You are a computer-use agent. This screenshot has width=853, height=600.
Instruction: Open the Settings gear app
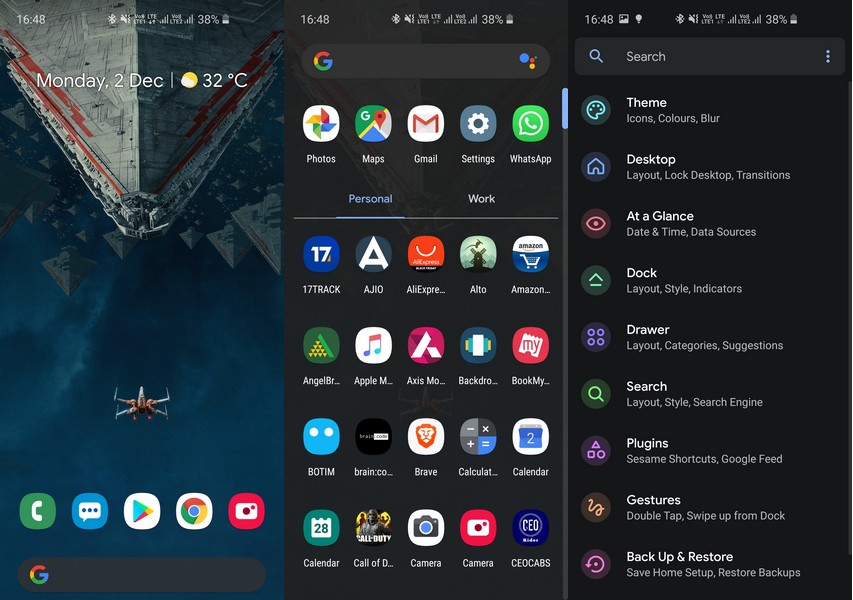pos(478,123)
